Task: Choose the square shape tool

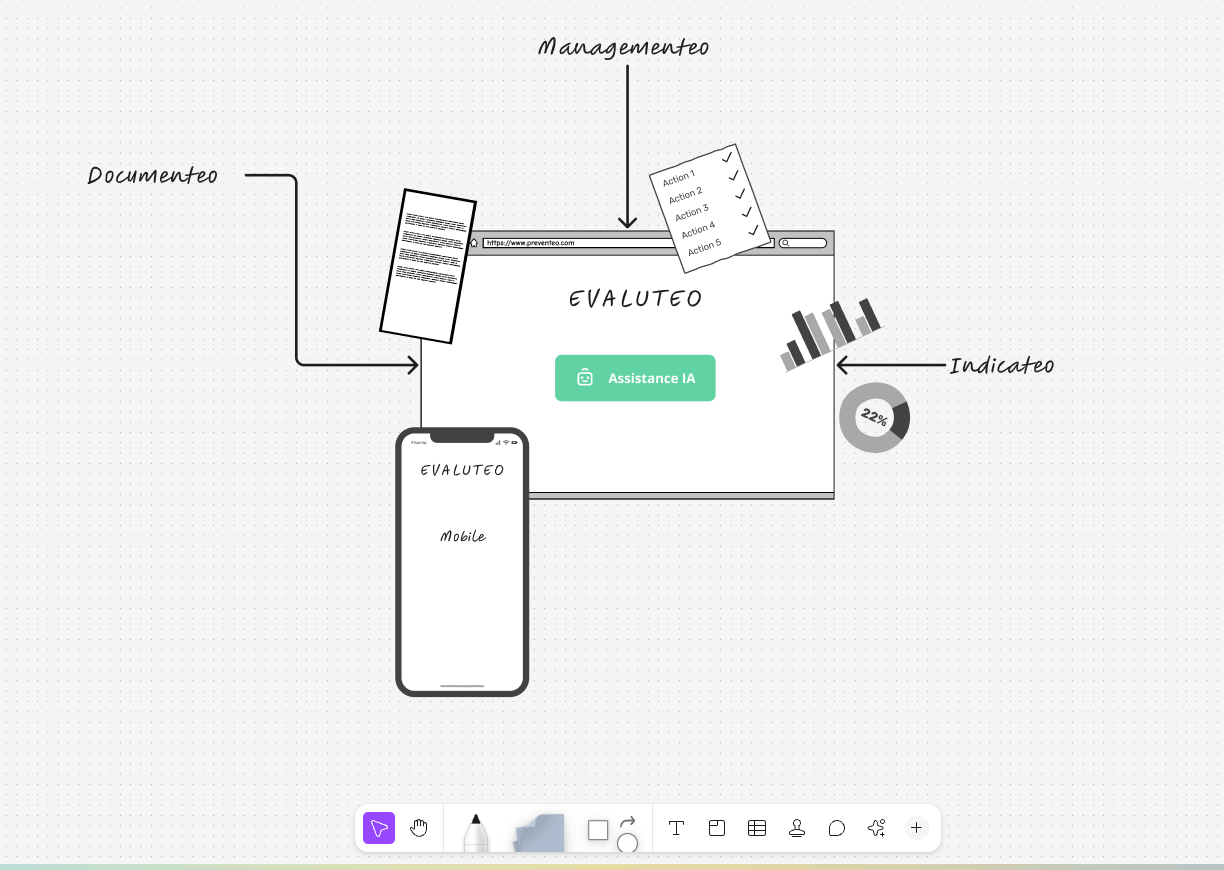Action: (x=598, y=830)
